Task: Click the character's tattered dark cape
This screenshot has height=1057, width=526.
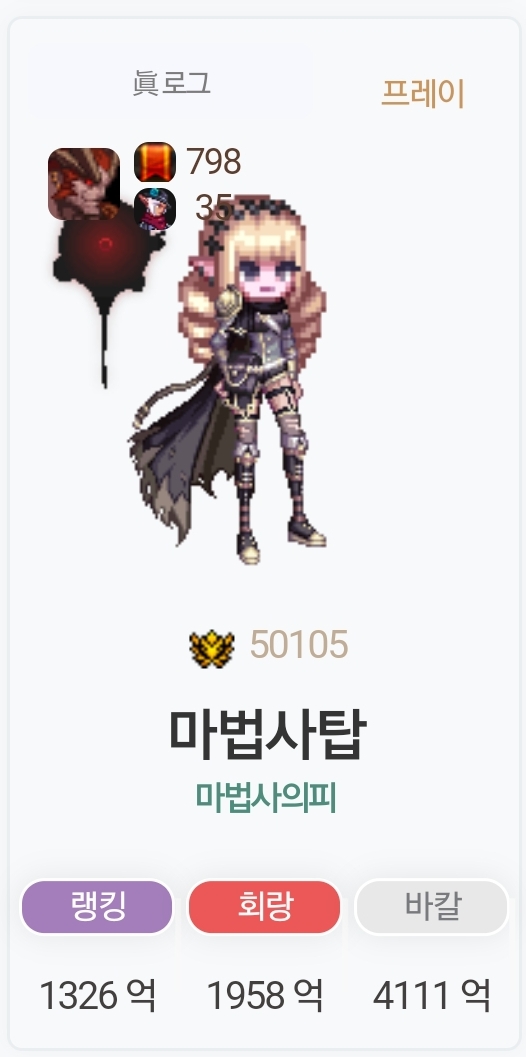Action: coord(177,457)
